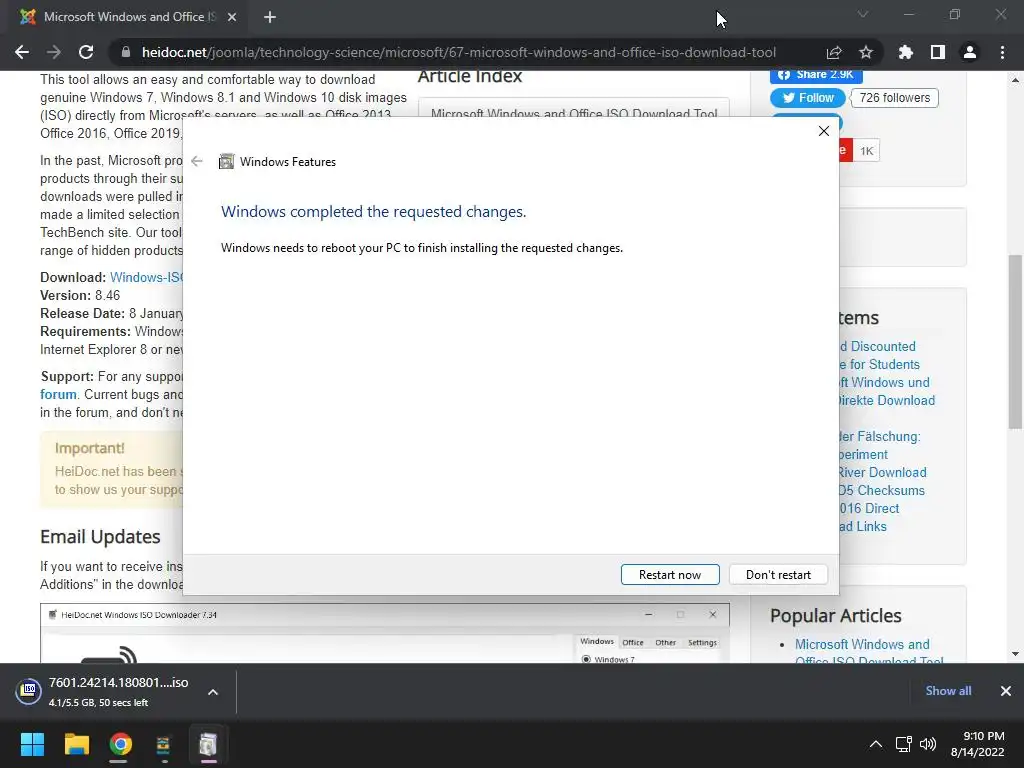Bookmark this page with star icon
The height and width of the screenshot is (768, 1024).
(866, 52)
